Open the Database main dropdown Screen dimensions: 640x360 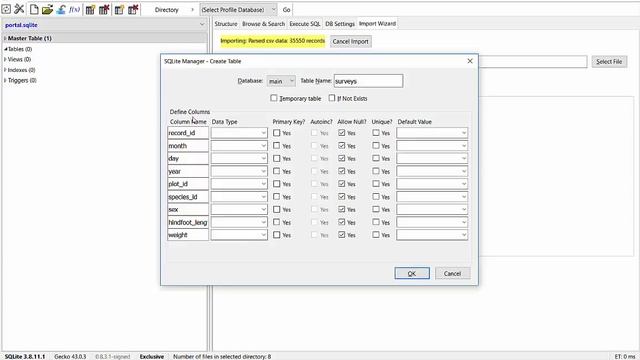281,81
